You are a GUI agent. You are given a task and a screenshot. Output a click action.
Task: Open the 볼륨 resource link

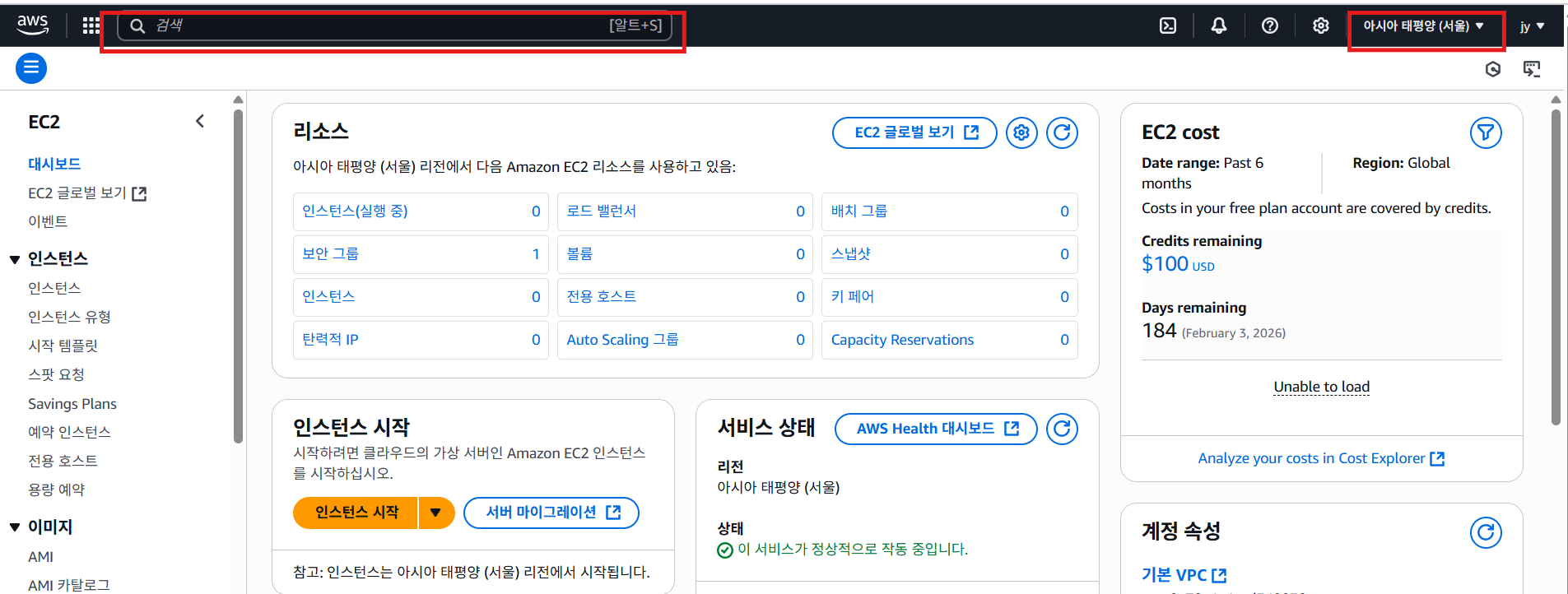(x=579, y=254)
